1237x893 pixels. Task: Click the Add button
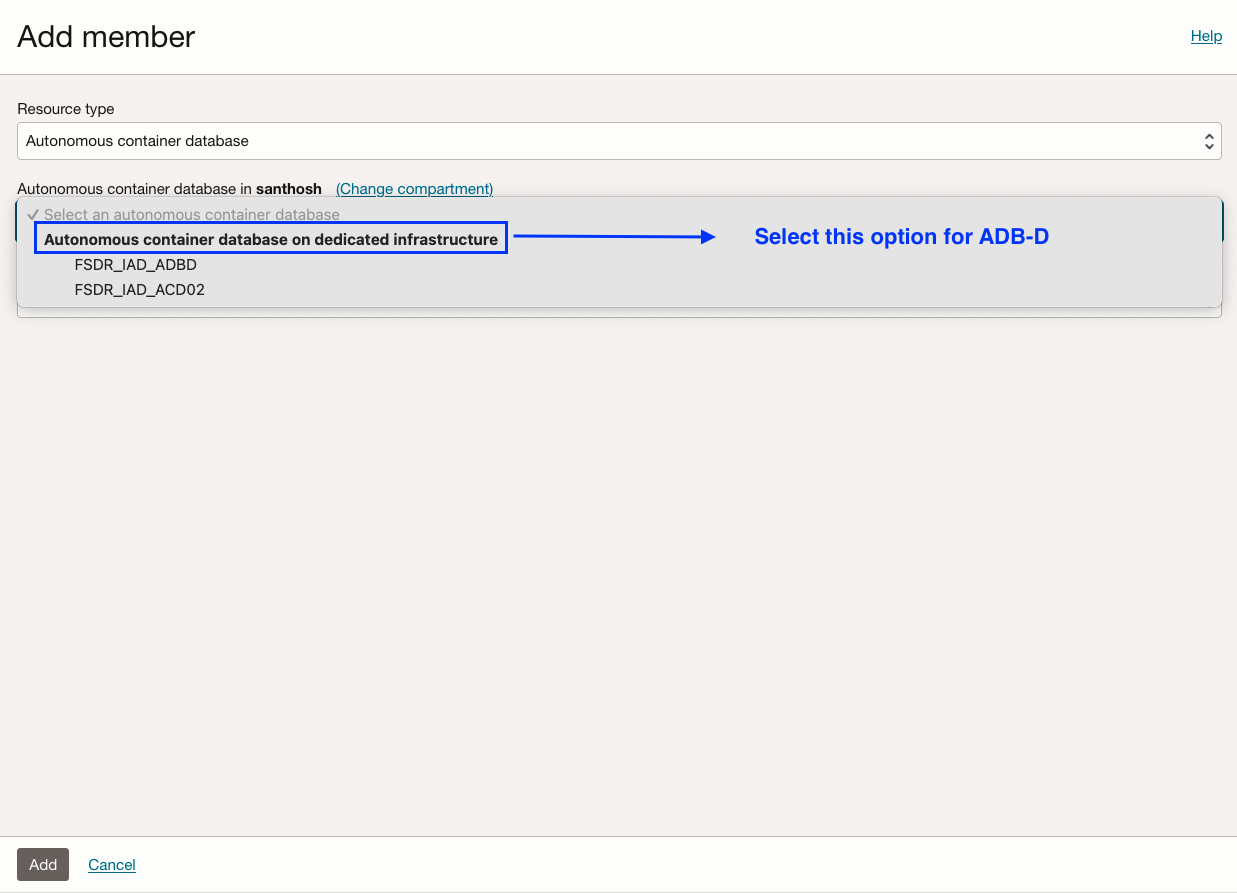[43, 865]
